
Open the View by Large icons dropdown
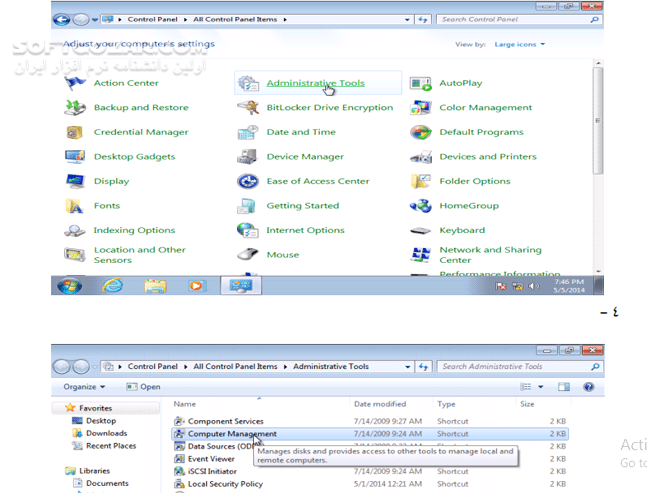click(x=519, y=44)
